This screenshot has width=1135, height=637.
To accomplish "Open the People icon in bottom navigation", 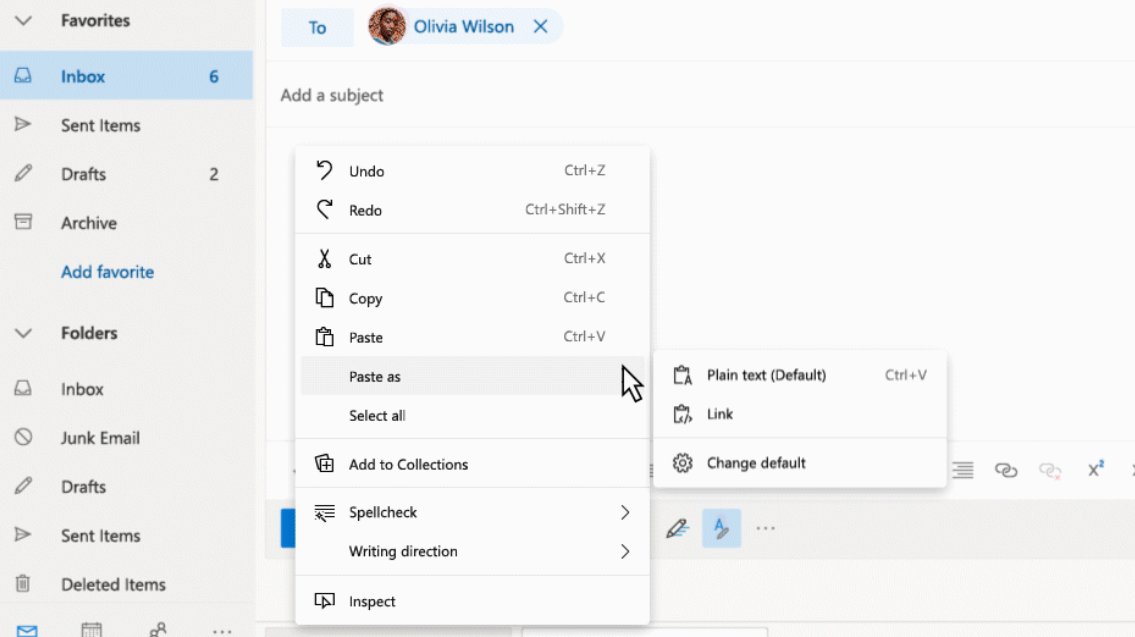I will 157,629.
